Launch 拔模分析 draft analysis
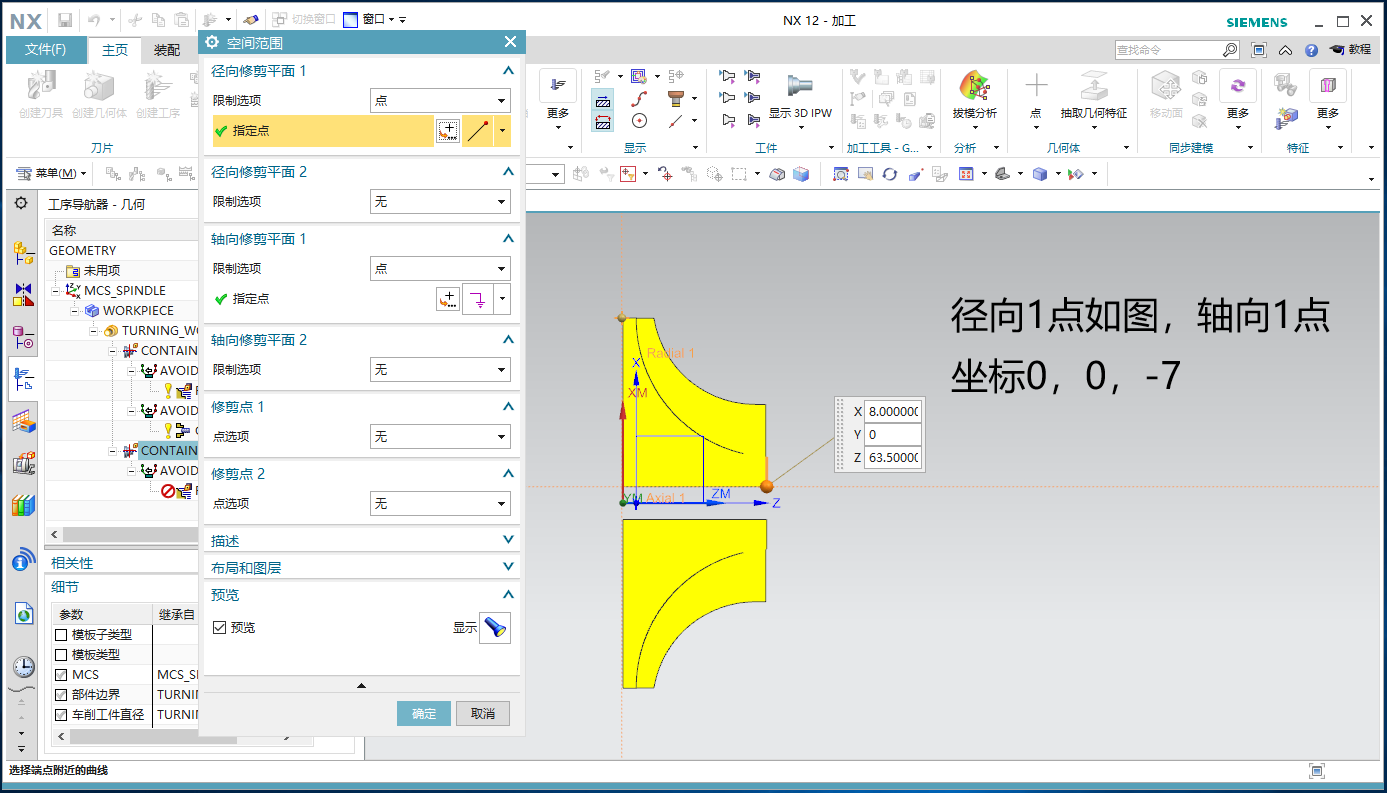Screen dimensions: 1387x793 click(x=975, y=98)
